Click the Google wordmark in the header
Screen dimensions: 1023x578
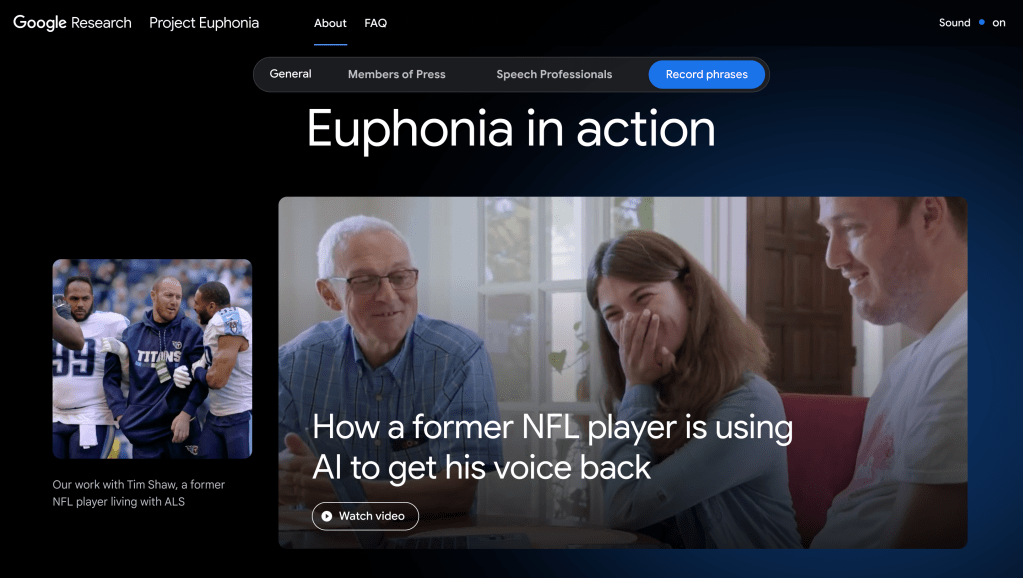(40, 23)
